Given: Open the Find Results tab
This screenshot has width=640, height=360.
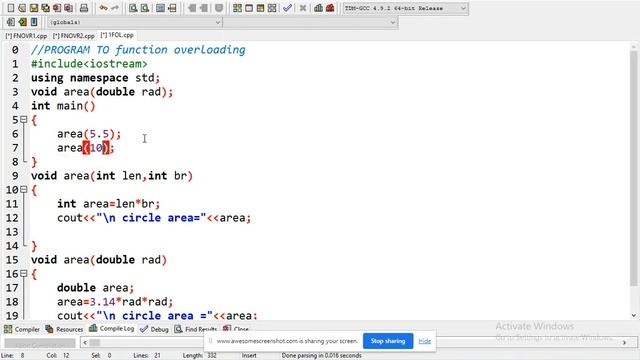Looking at the screenshot, I should pyautogui.click(x=196, y=329).
